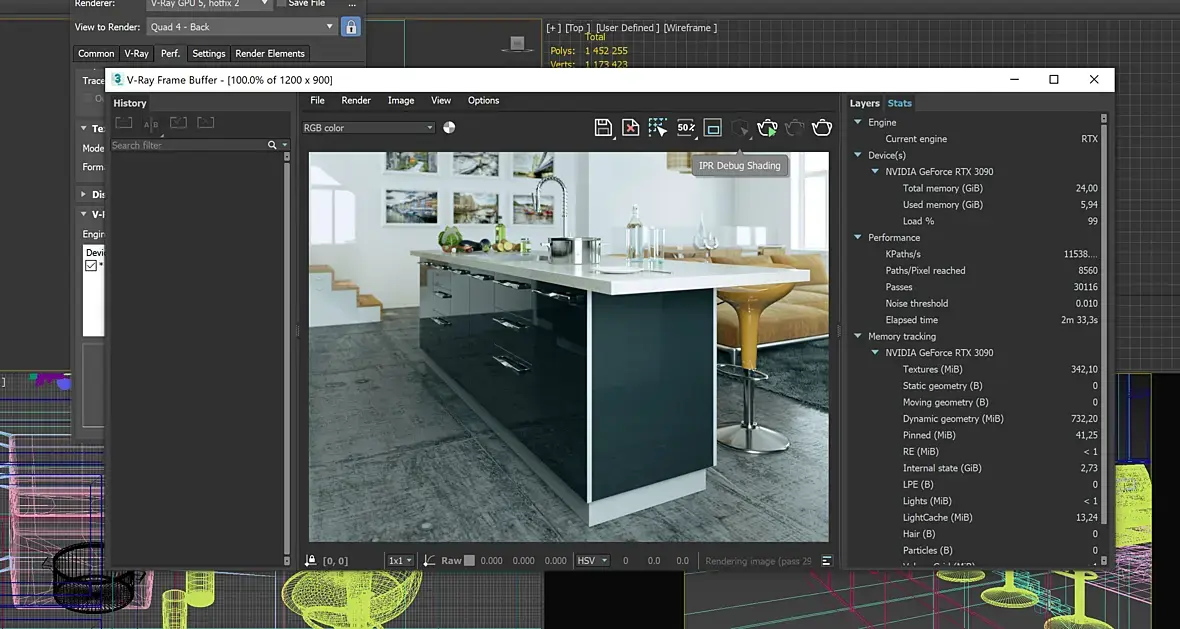
Task: Activate the Follow mouse render icon
Action: click(x=657, y=127)
